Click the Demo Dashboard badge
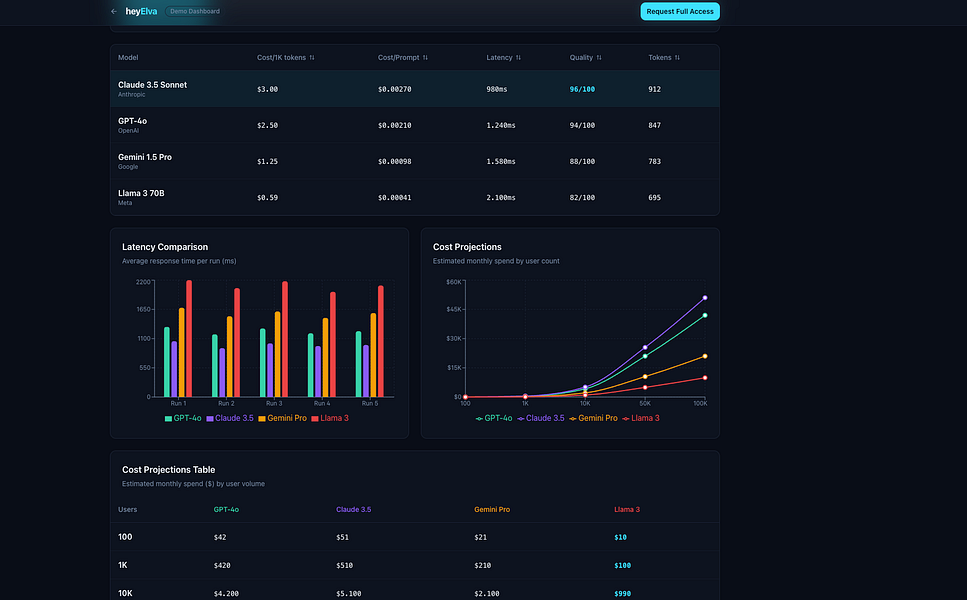 pos(194,11)
